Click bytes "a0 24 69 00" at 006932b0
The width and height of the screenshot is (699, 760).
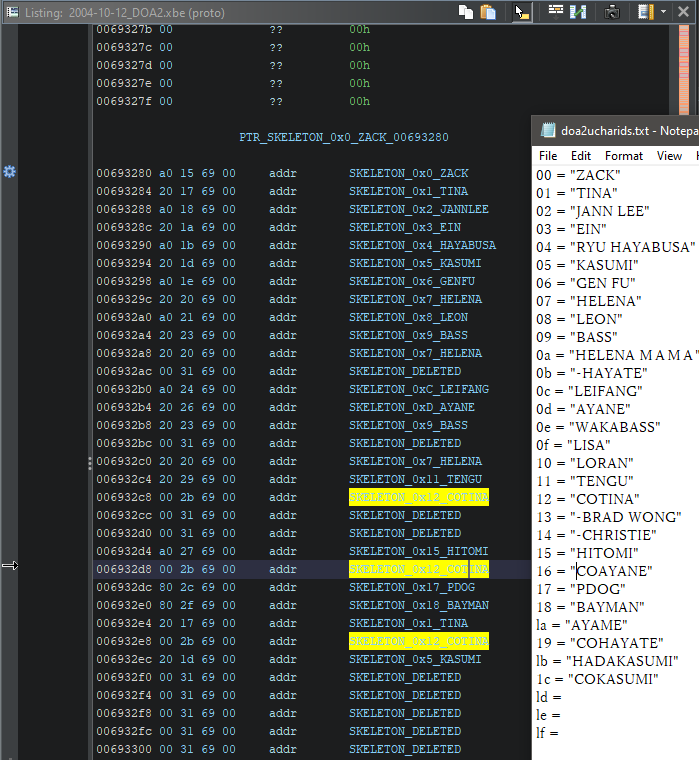(x=197, y=389)
